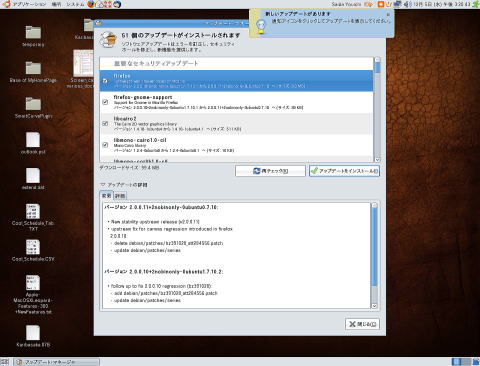This screenshot has width=480, height=366.
Task: Click the panel clock date and time
Action: (442, 4)
